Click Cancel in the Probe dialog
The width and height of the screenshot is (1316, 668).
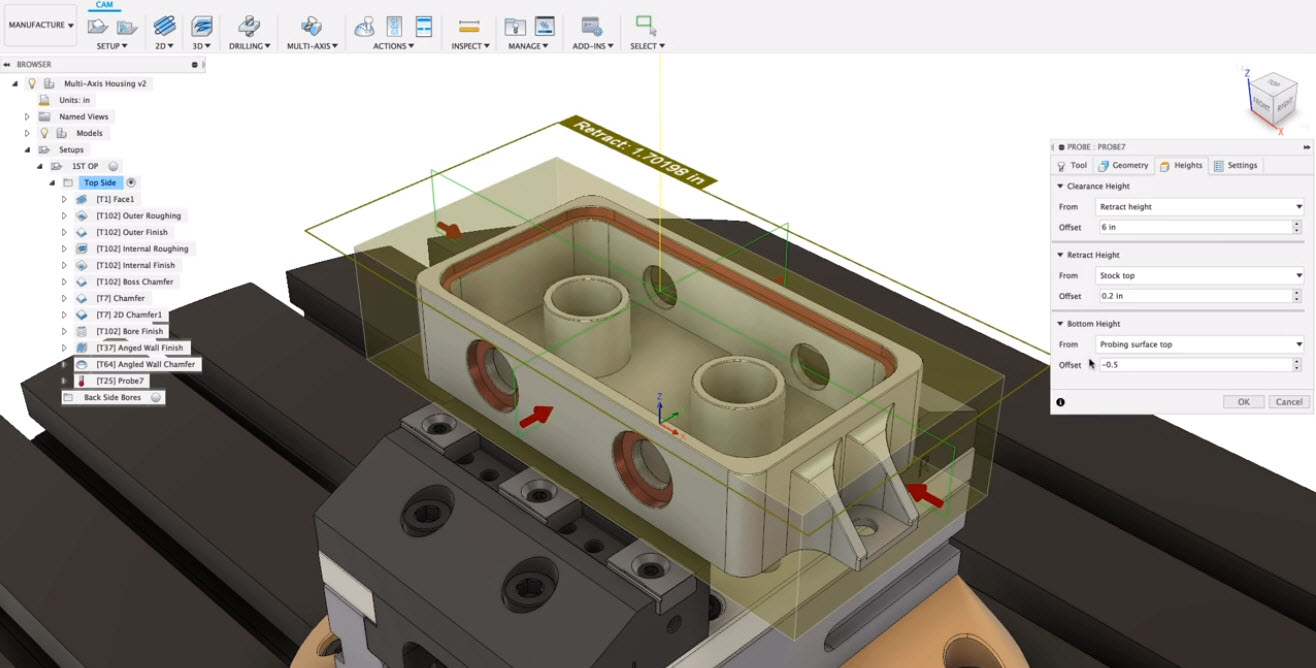pos(1289,402)
